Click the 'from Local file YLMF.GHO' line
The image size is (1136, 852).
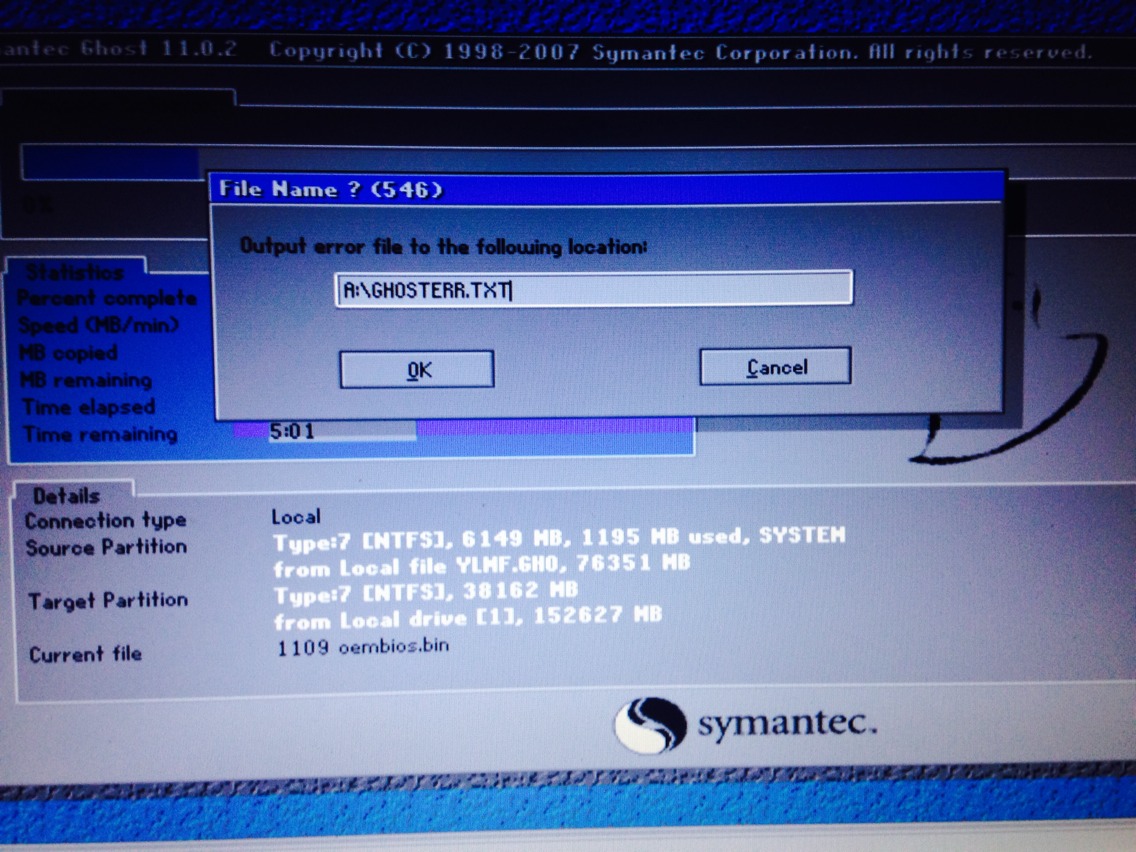pyautogui.click(x=482, y=565)
